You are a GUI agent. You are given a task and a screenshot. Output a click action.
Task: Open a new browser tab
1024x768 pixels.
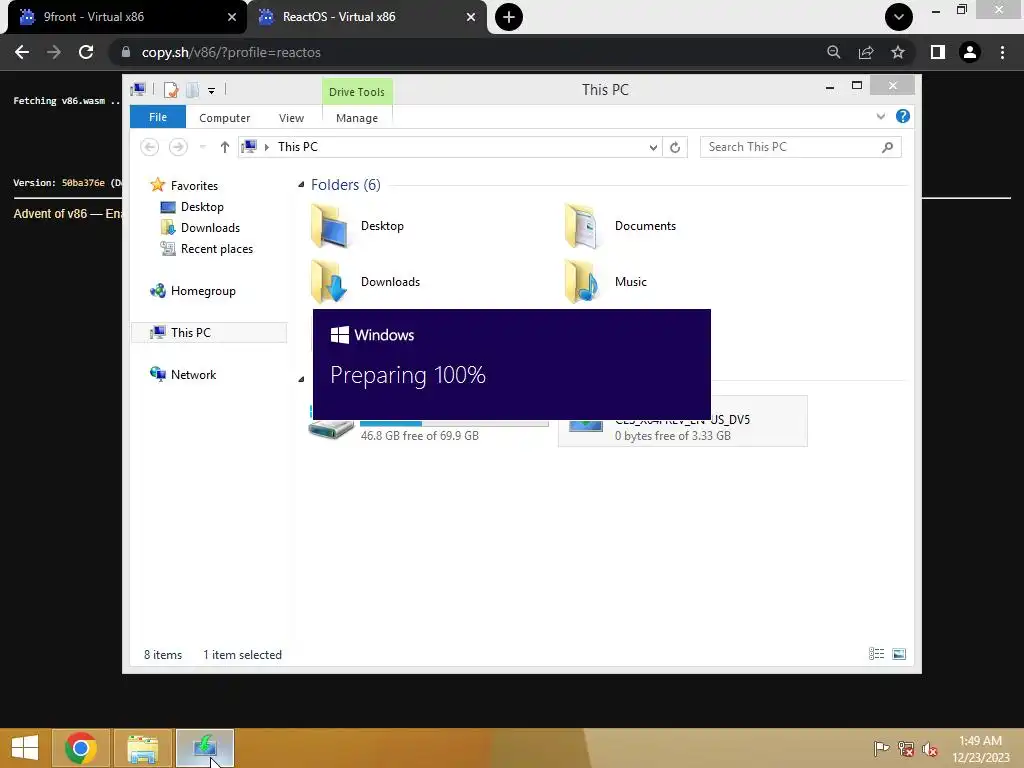pyautogui.click(x=509, y=17)
